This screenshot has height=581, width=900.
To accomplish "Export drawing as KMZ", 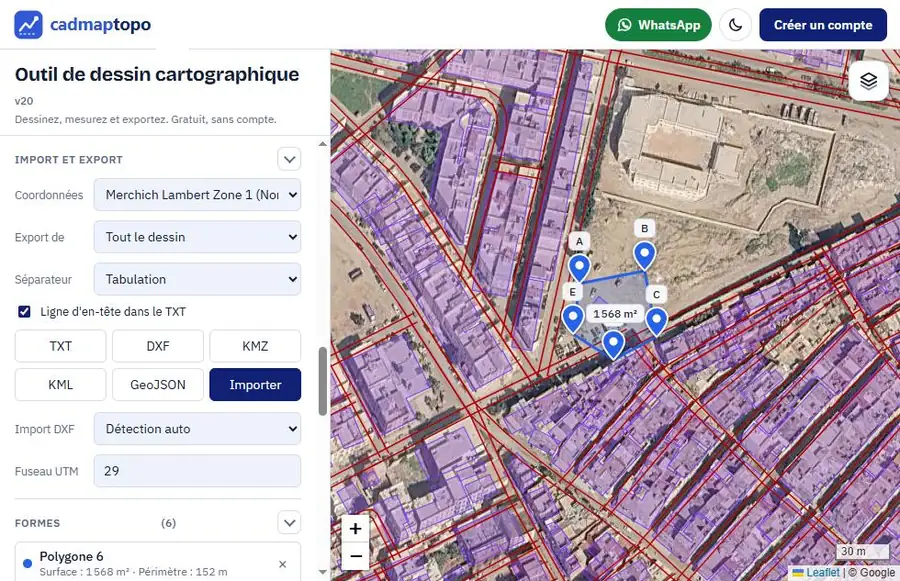I will tap(255, 346).
